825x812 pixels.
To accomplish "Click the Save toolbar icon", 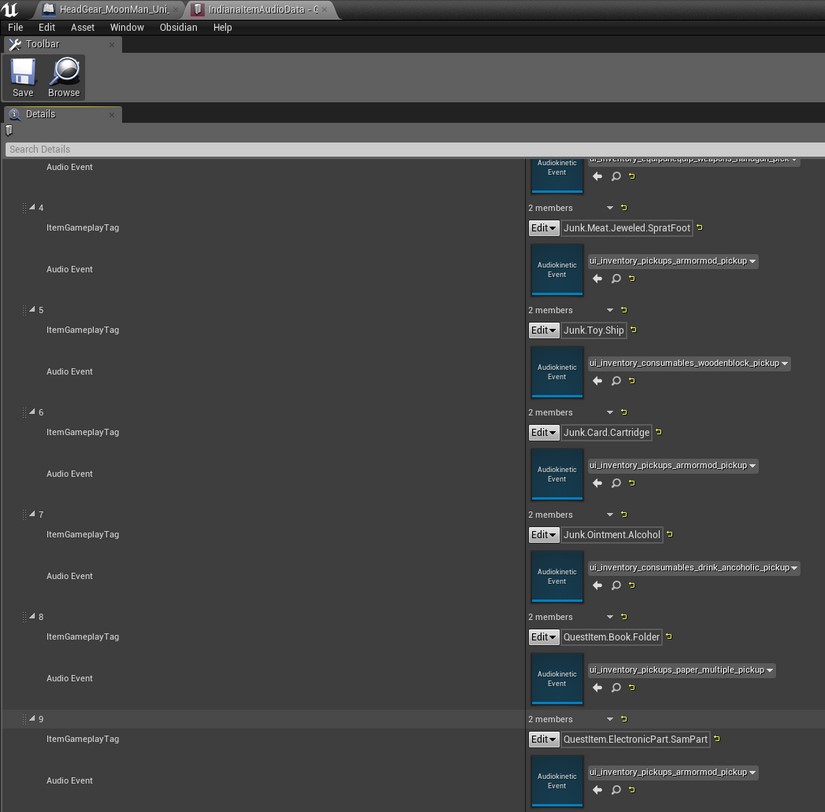I will coord(22,72).
